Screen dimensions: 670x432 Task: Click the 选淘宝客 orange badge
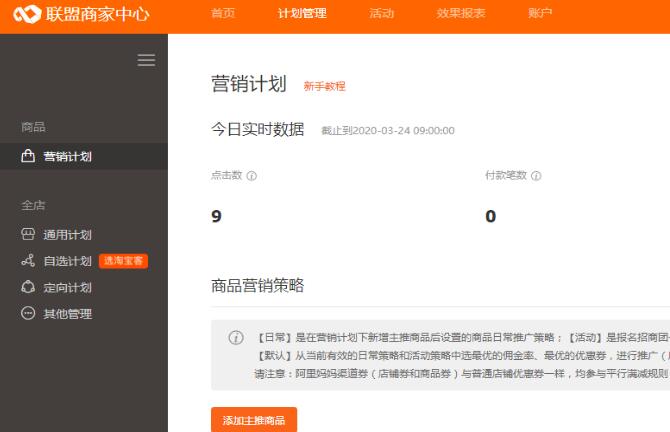point(123,261)
